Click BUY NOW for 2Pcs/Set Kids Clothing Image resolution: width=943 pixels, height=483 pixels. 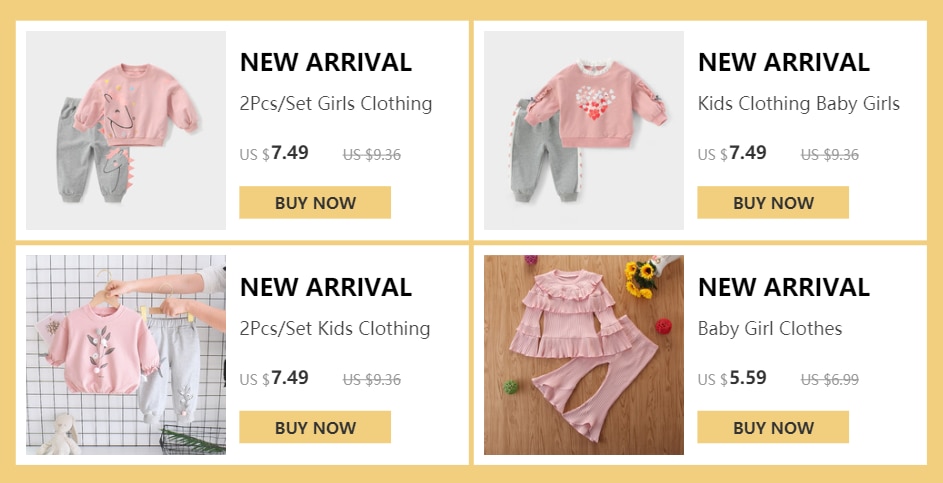pos(315,428)
